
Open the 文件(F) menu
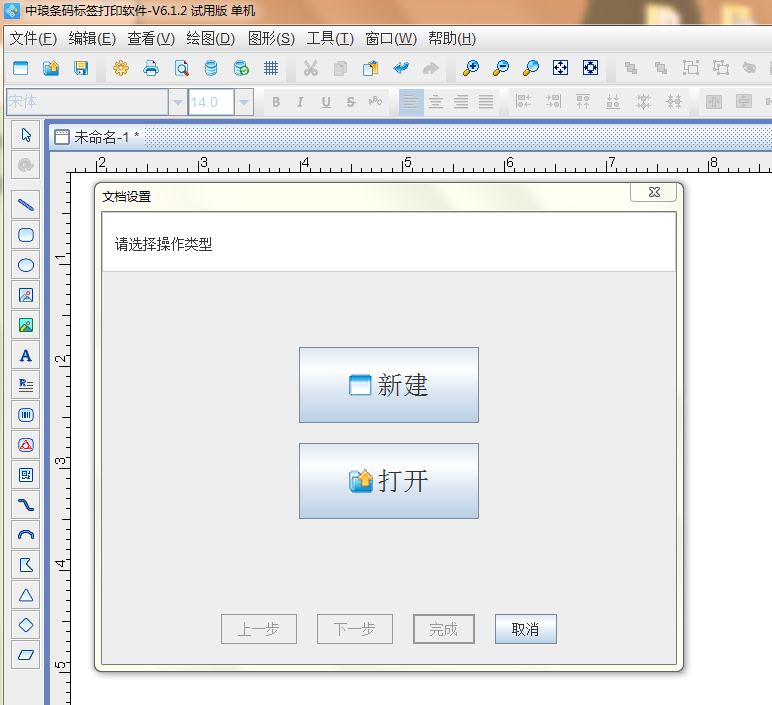pos(33,39)
